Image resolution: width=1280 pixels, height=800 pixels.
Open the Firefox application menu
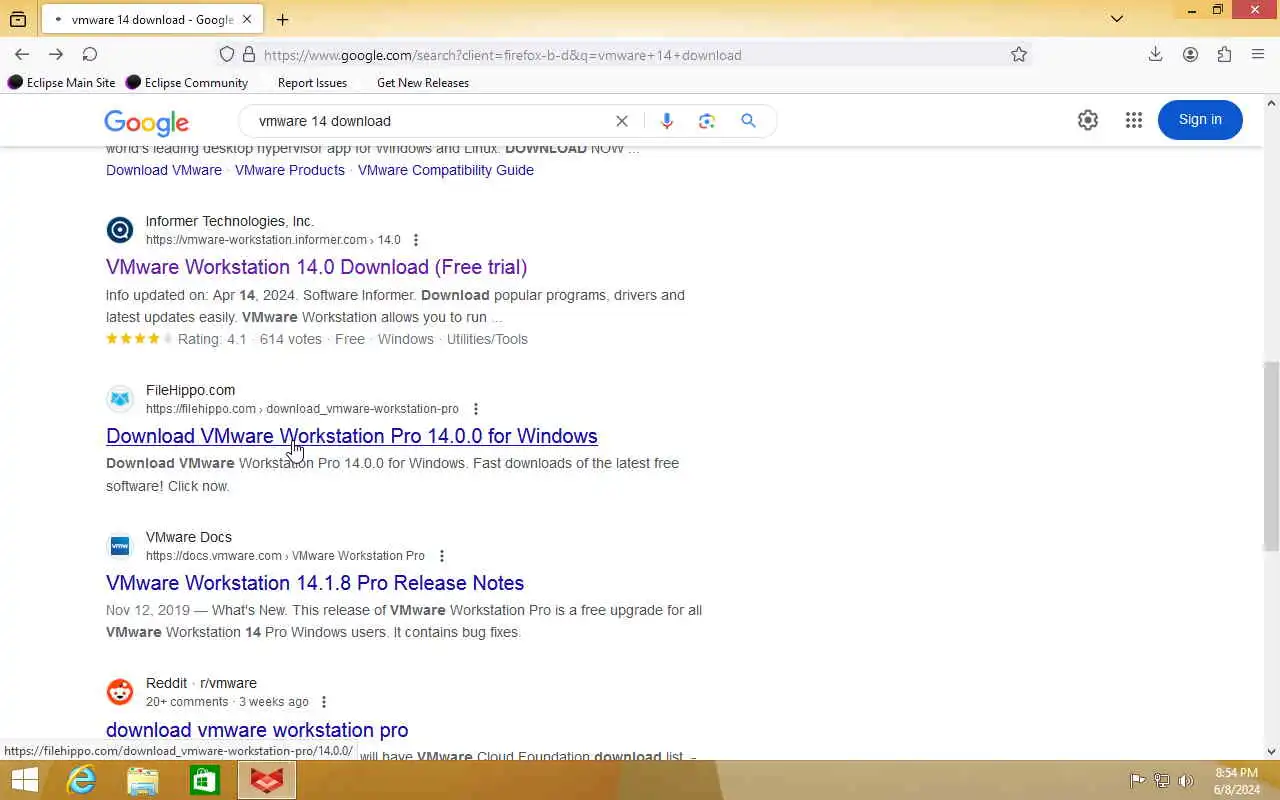[x=1258, y=54]
